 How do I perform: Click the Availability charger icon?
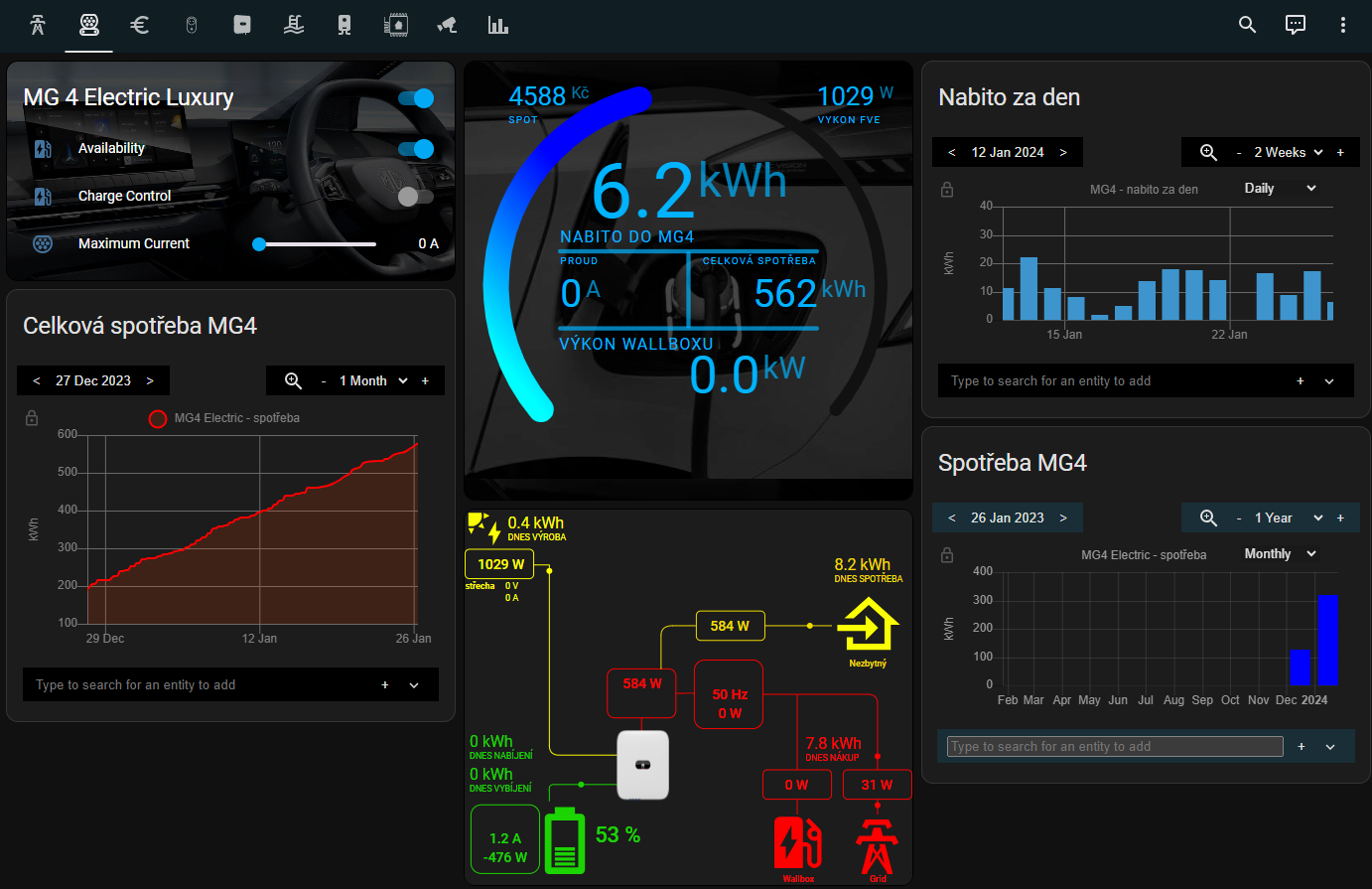click(x=43, y=149)
